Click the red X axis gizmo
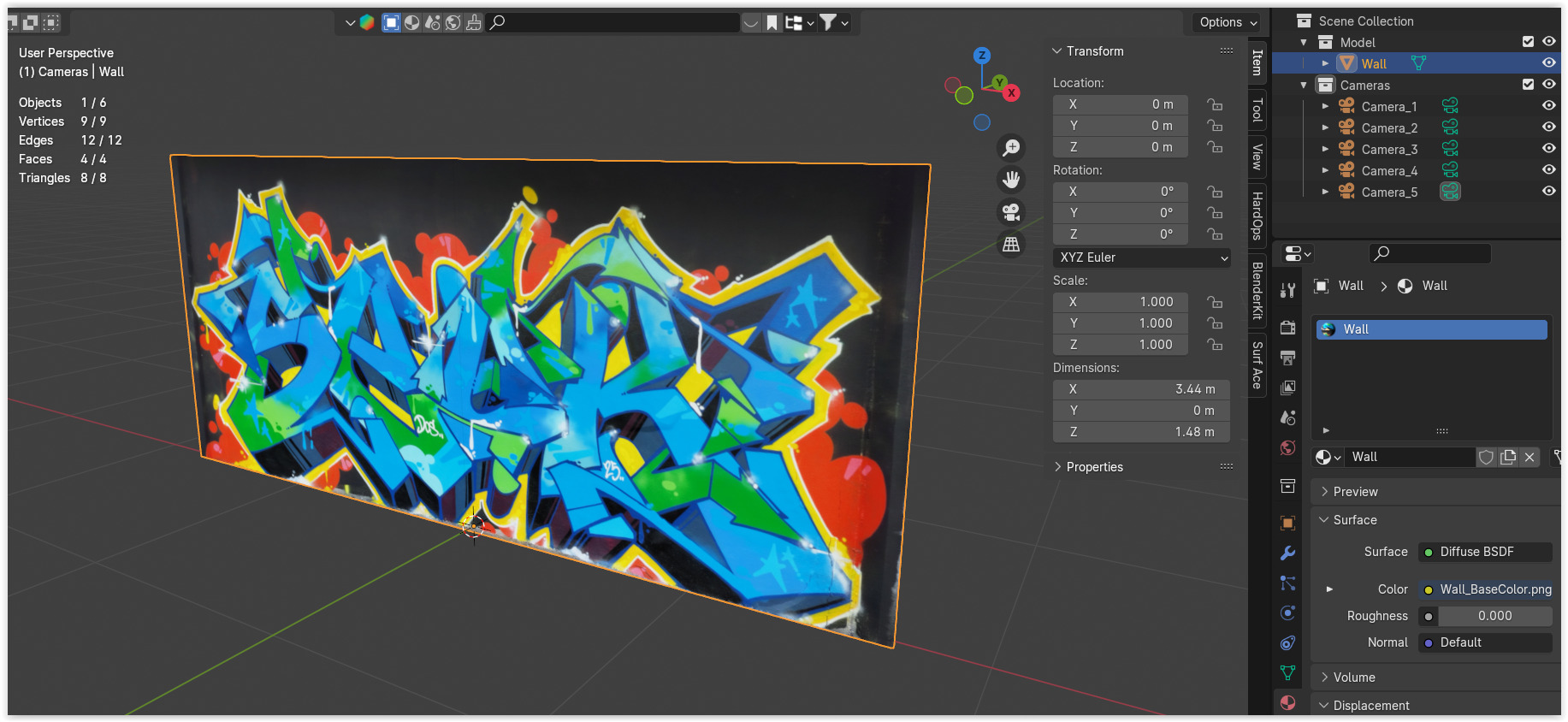 (1012, 92)
